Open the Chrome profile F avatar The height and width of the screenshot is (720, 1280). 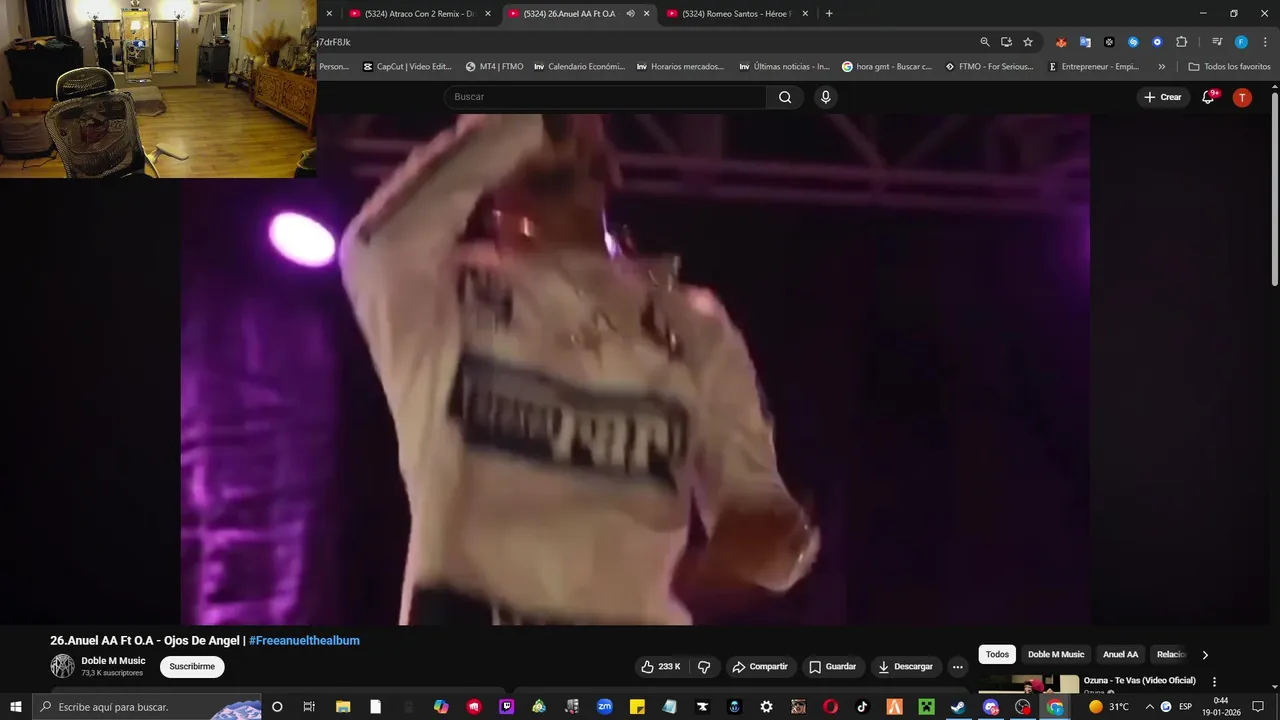coord(1241,42)
